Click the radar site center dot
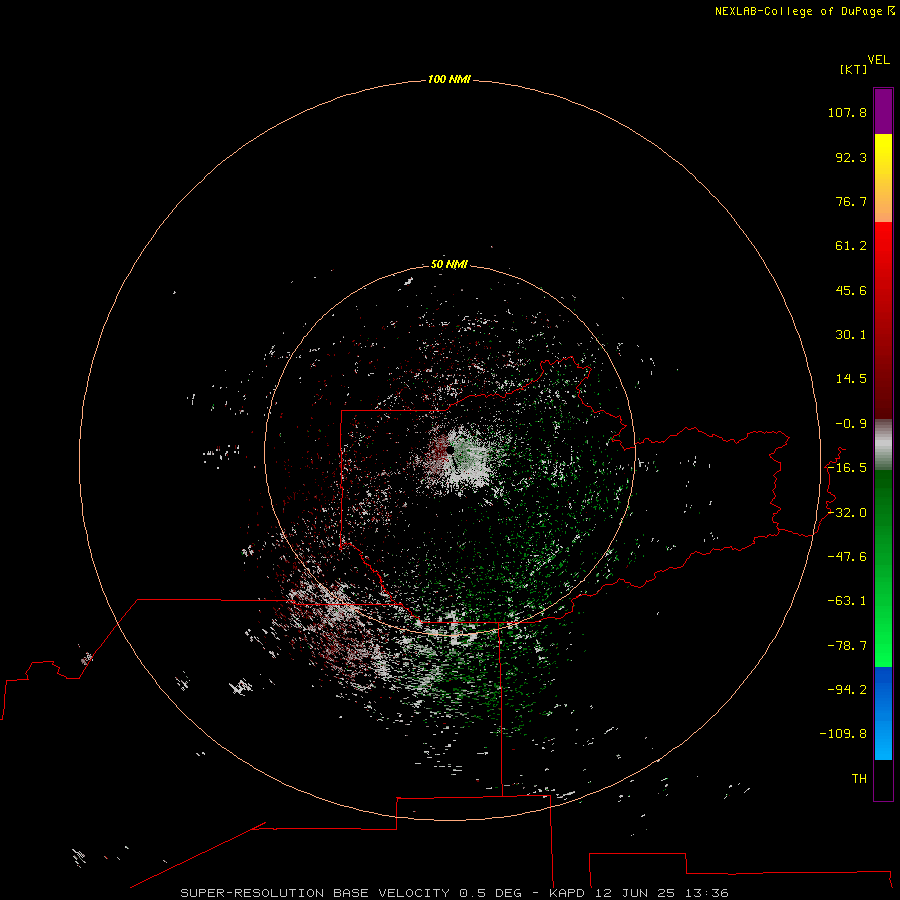The height and width of the screenshot is (900, 900). click(x=451, y=451)
